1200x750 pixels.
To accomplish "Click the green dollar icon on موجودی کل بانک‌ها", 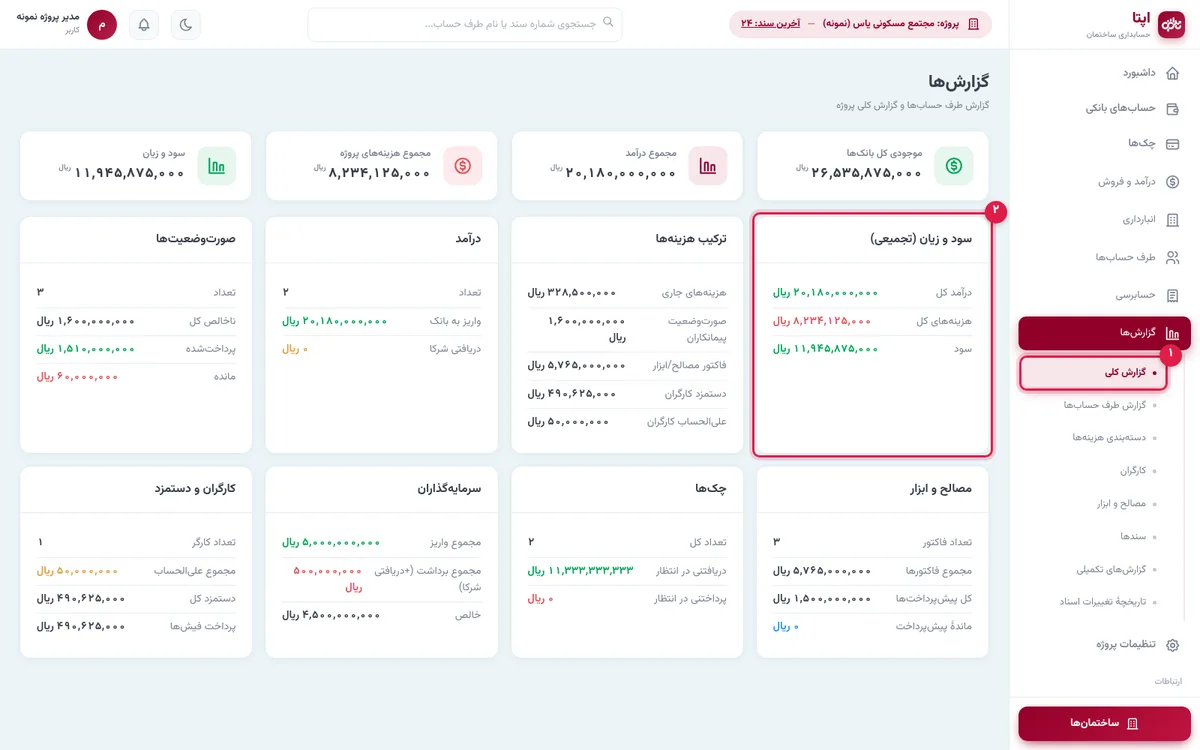I will pos(954,166).
